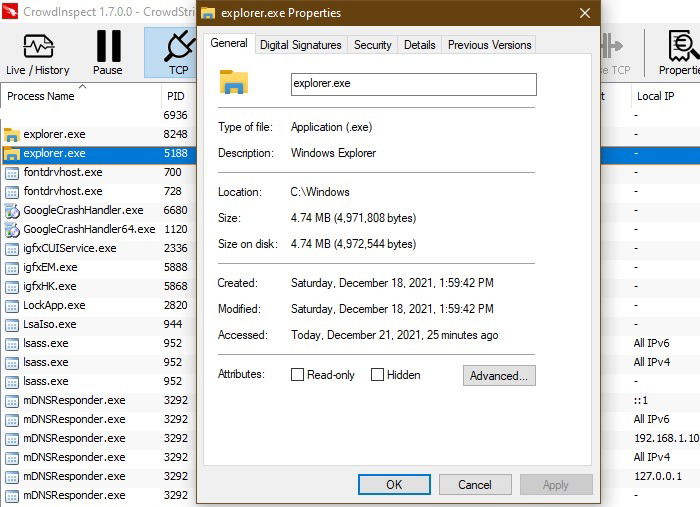This screenshot has width=700, height=507.
Task: Click PID 6936 cell in first row
Action: coord(175,115)
